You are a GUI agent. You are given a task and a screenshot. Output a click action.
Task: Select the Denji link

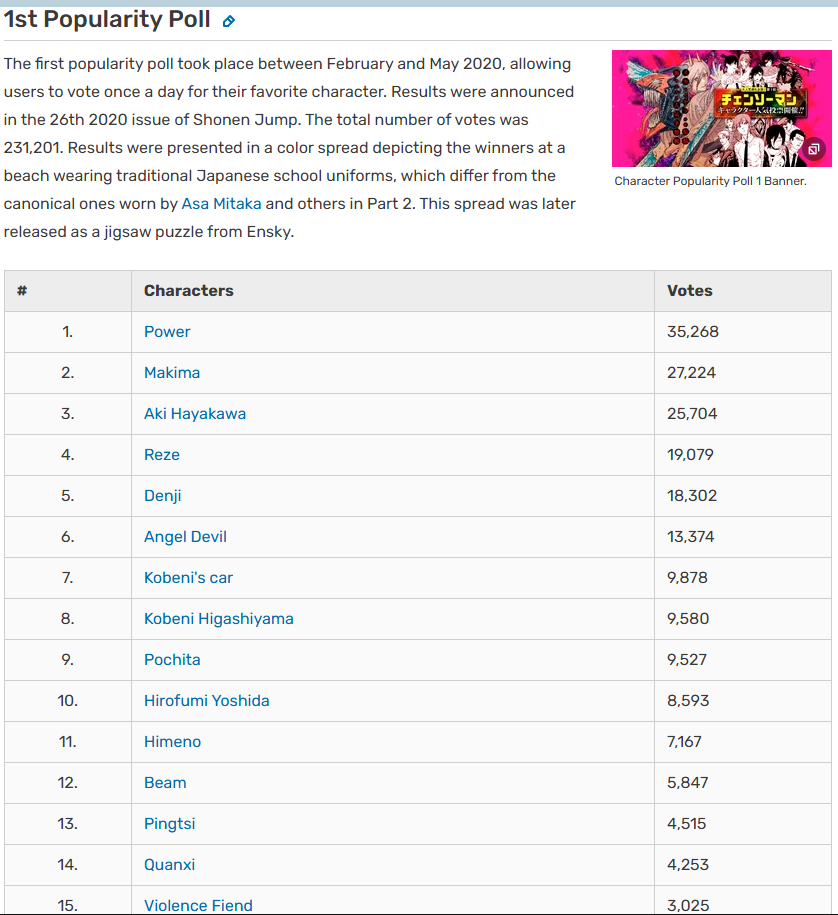pyautogui.click(x=163, y=496)
